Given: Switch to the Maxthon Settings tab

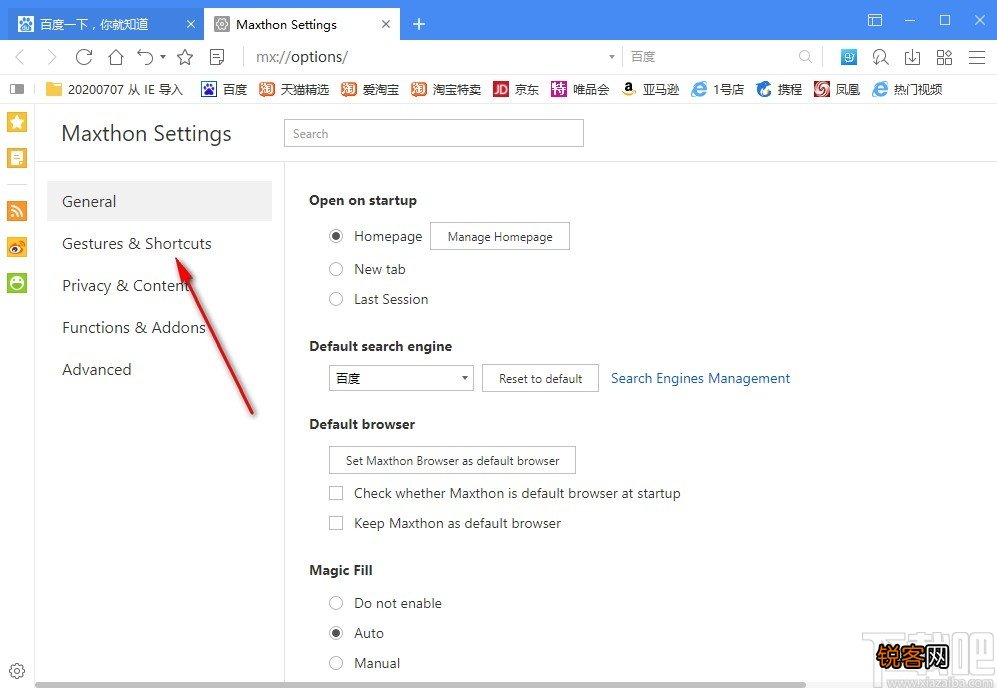Looking at the screenshot, I should (302, 24).
